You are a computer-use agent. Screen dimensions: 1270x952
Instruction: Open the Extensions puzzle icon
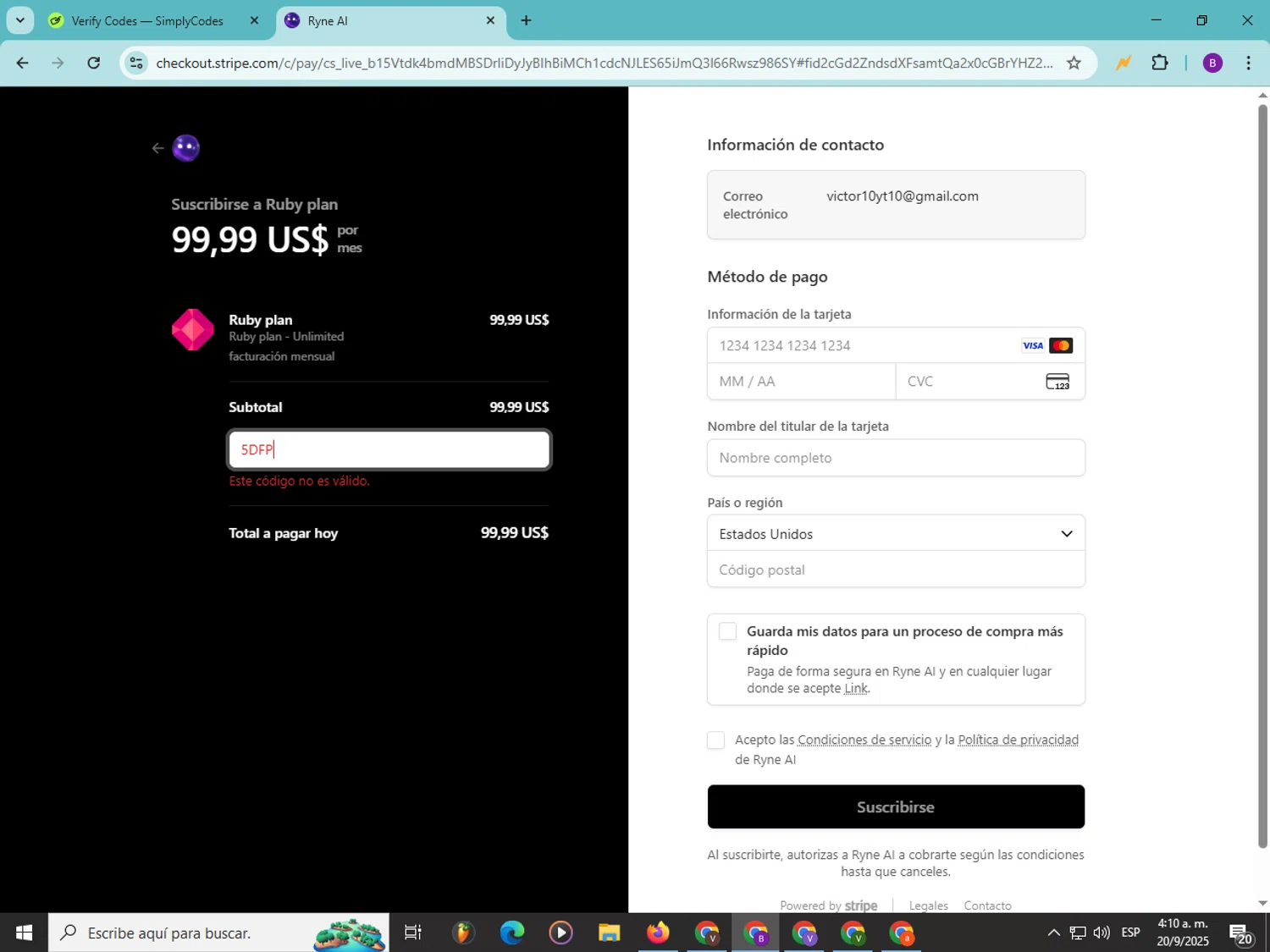tap(1160, 63)
